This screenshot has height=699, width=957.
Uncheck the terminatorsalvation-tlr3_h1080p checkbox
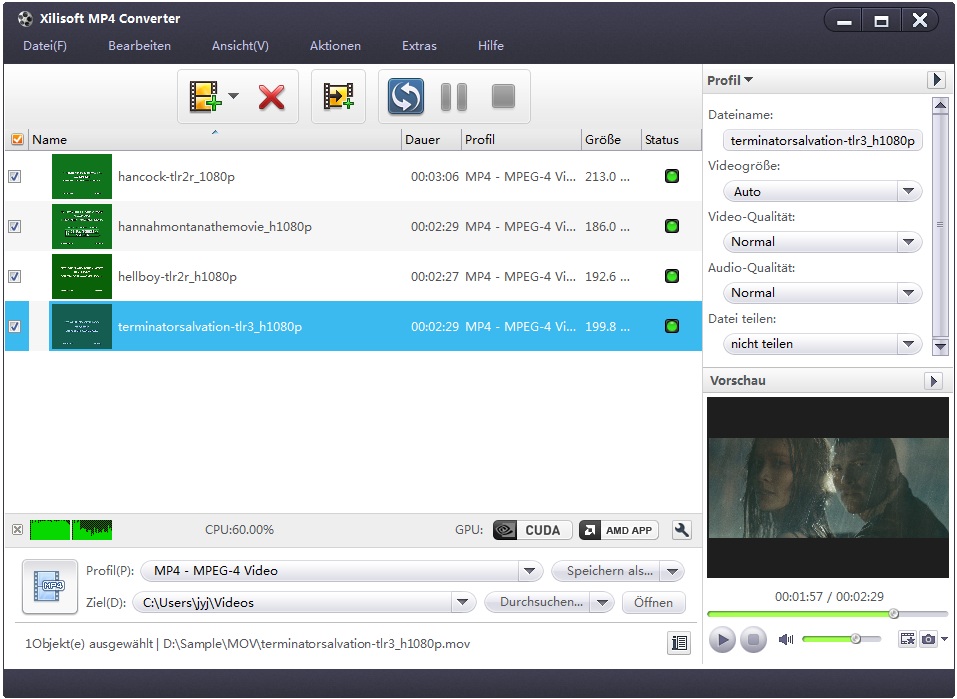[x=15, y=327]
